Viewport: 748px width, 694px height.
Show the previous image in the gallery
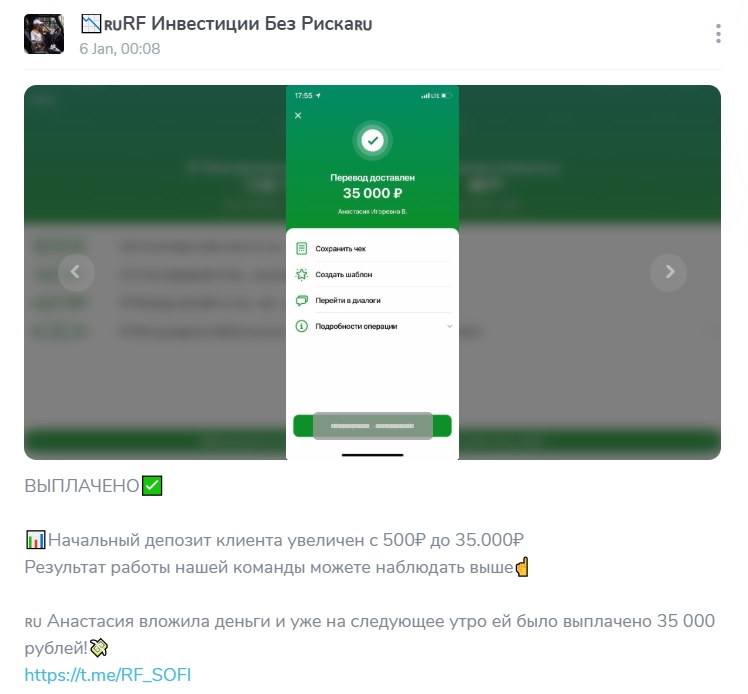click(76, 272)
